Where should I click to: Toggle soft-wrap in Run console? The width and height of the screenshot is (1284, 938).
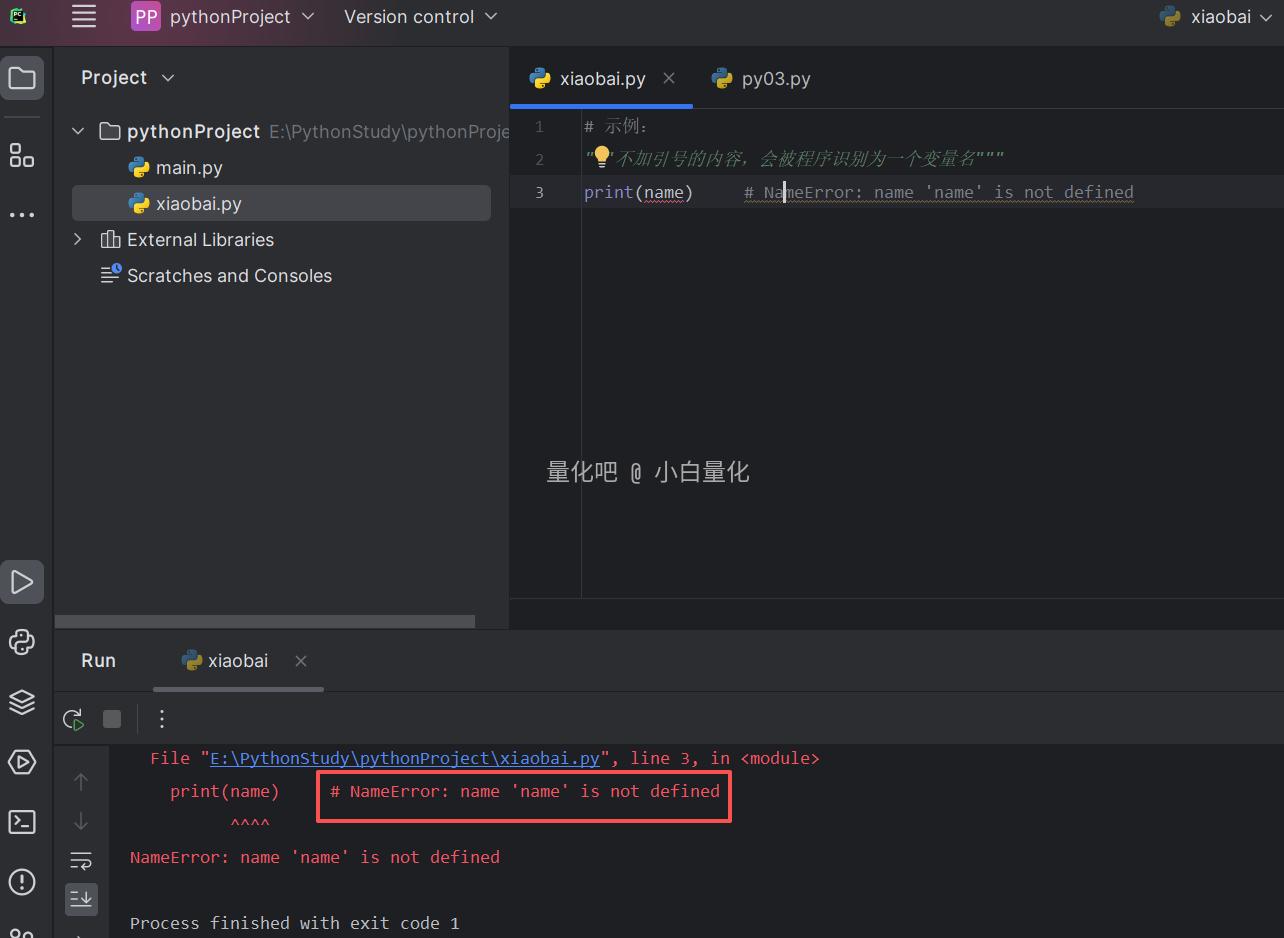[x=81, y=860]
